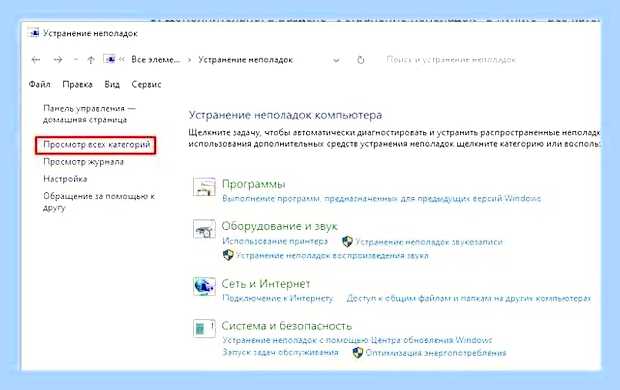This screenshot has height=390, width=620.
Task: Go back with the left arrow
Action: pyautogui.click(x=36, y=60)
